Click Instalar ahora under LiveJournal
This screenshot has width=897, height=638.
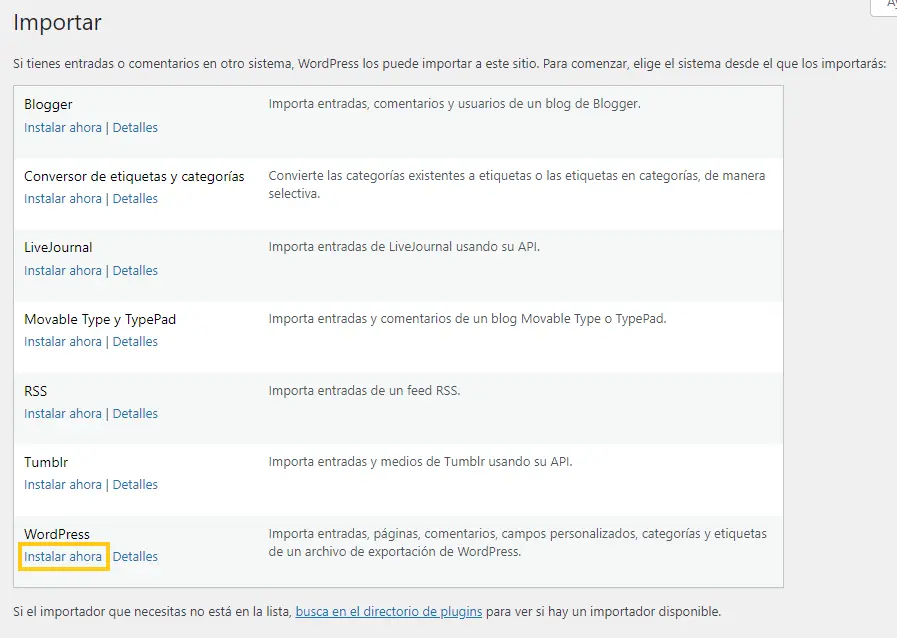tap(63, 271)
